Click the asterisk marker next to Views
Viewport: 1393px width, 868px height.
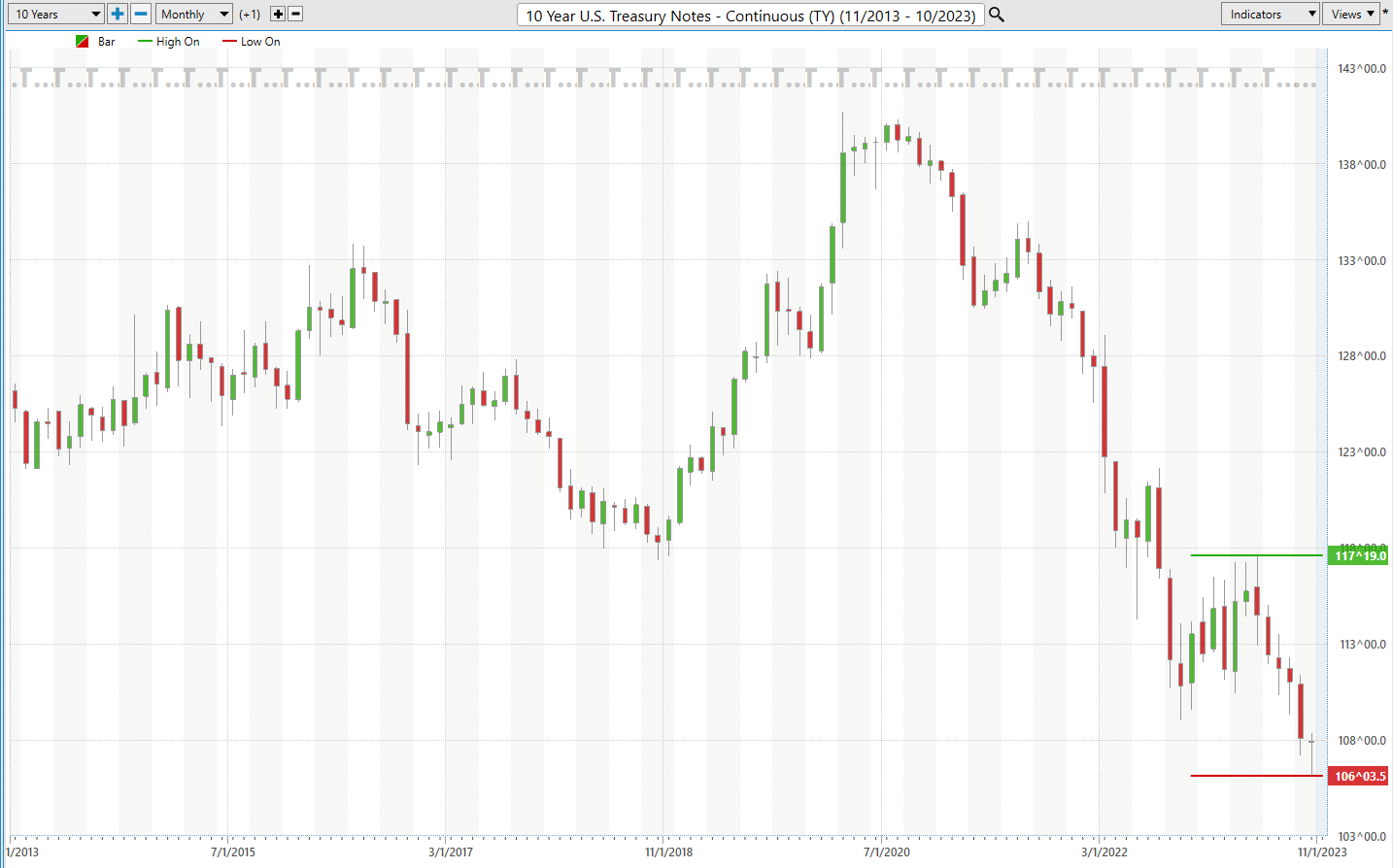click(x=1386, y=13)
